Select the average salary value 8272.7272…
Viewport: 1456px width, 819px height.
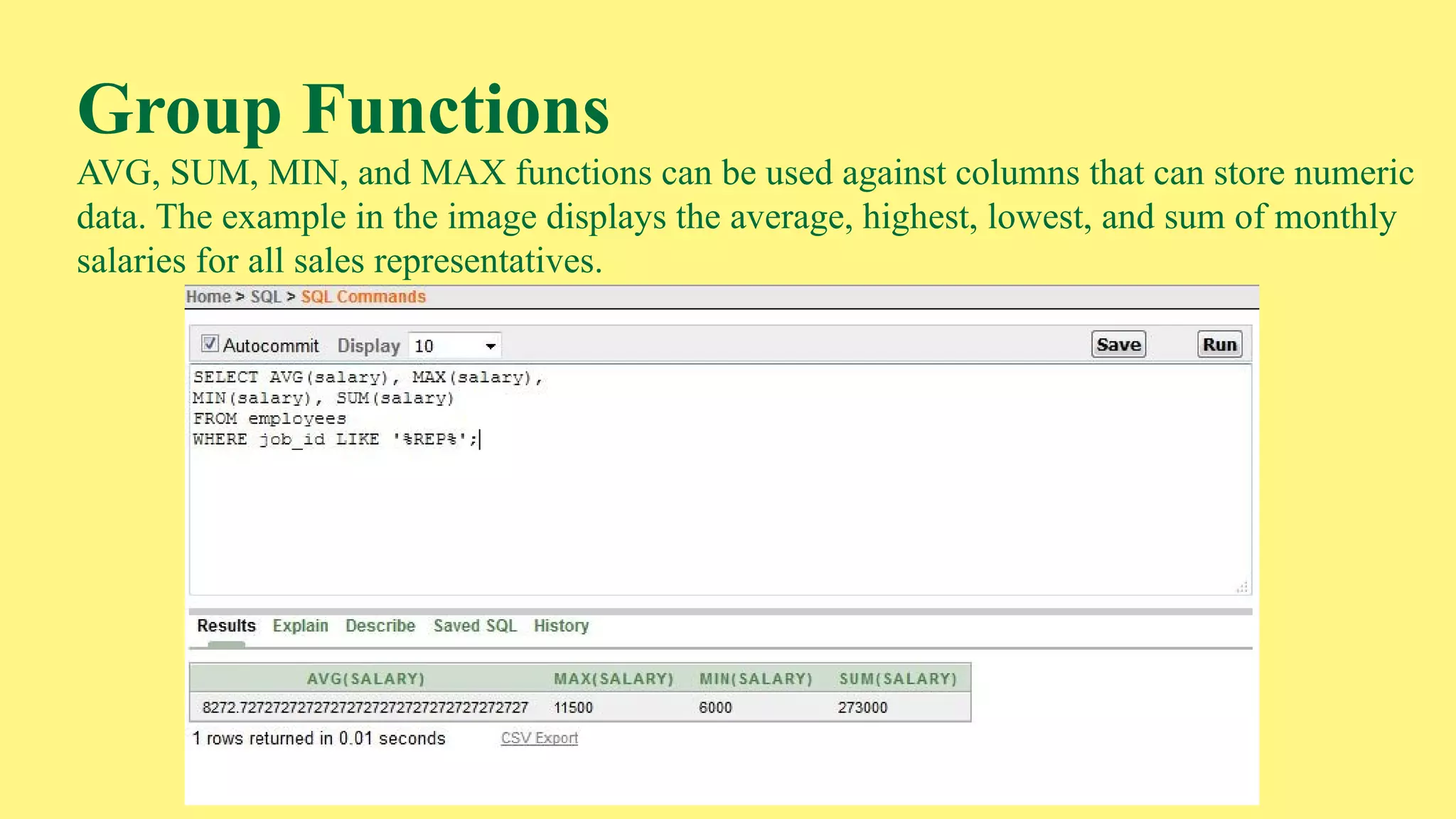click(365, 707)
